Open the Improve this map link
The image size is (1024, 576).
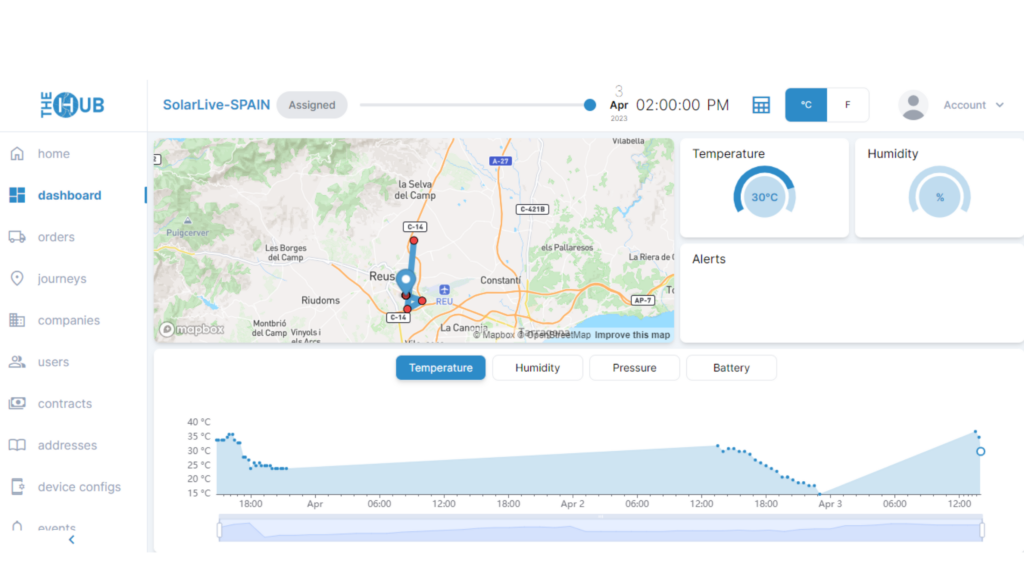coord(631,335)
